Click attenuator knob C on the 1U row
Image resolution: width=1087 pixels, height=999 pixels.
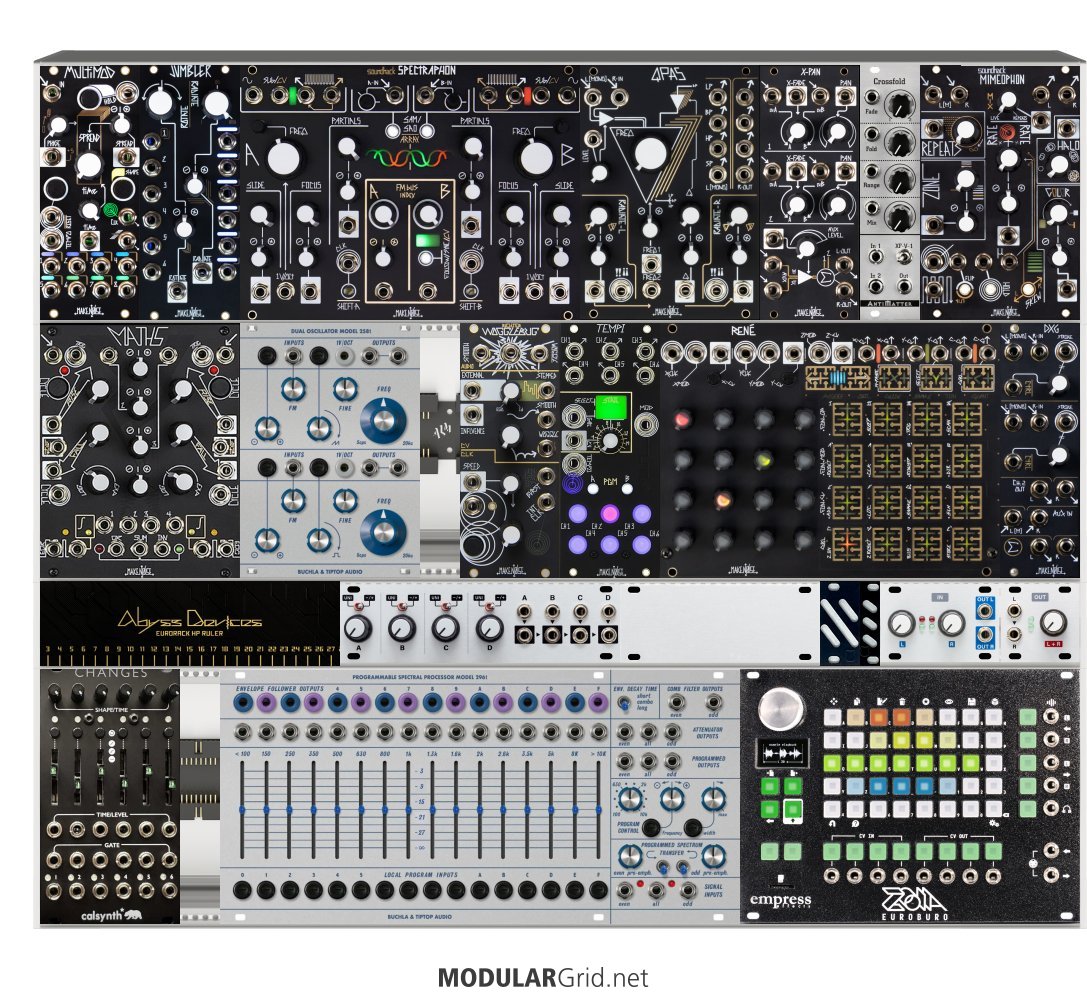pyautogui.click(x=444, y=628)
